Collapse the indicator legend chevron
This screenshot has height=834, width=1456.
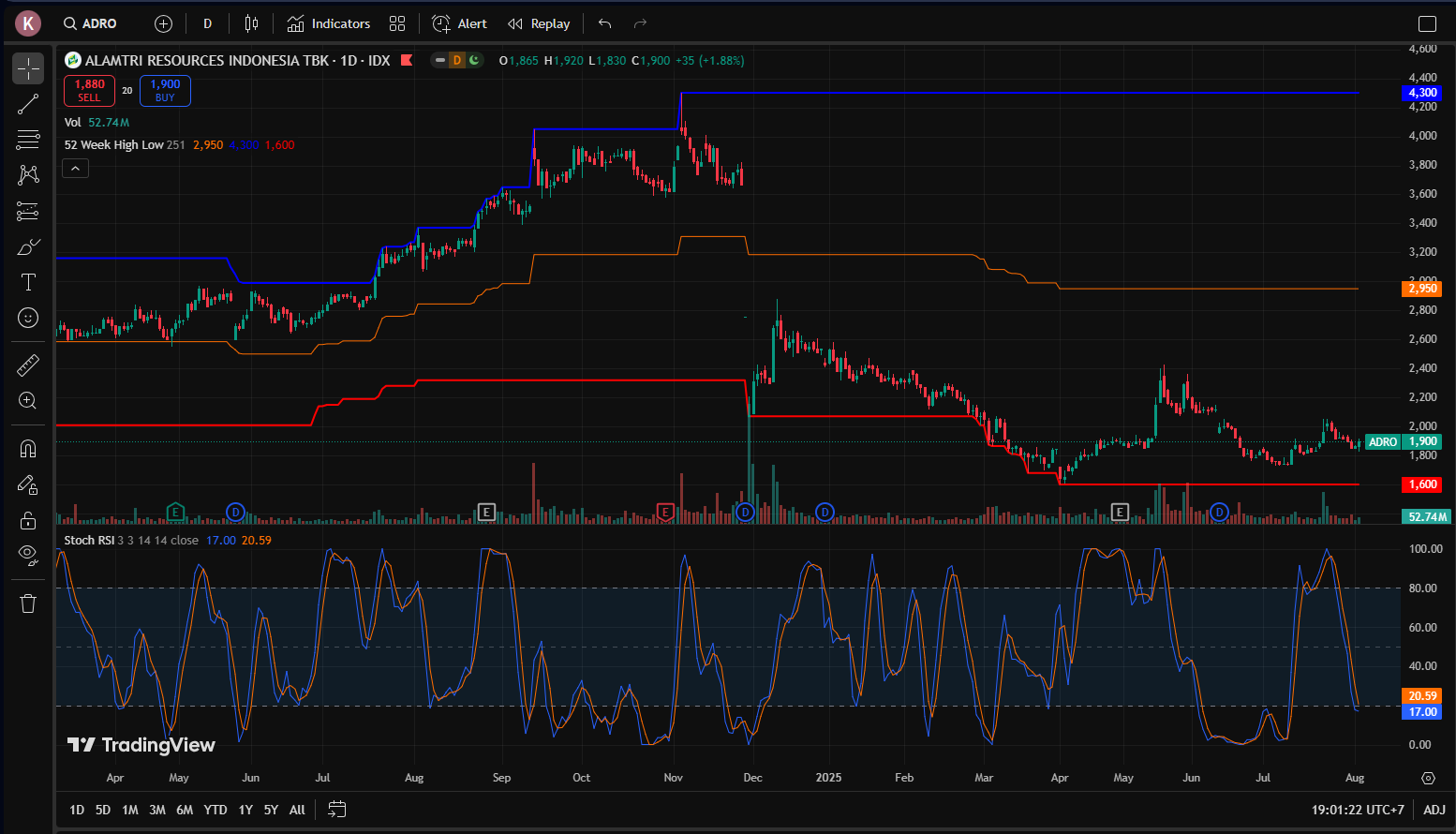(x=75, y=169)
